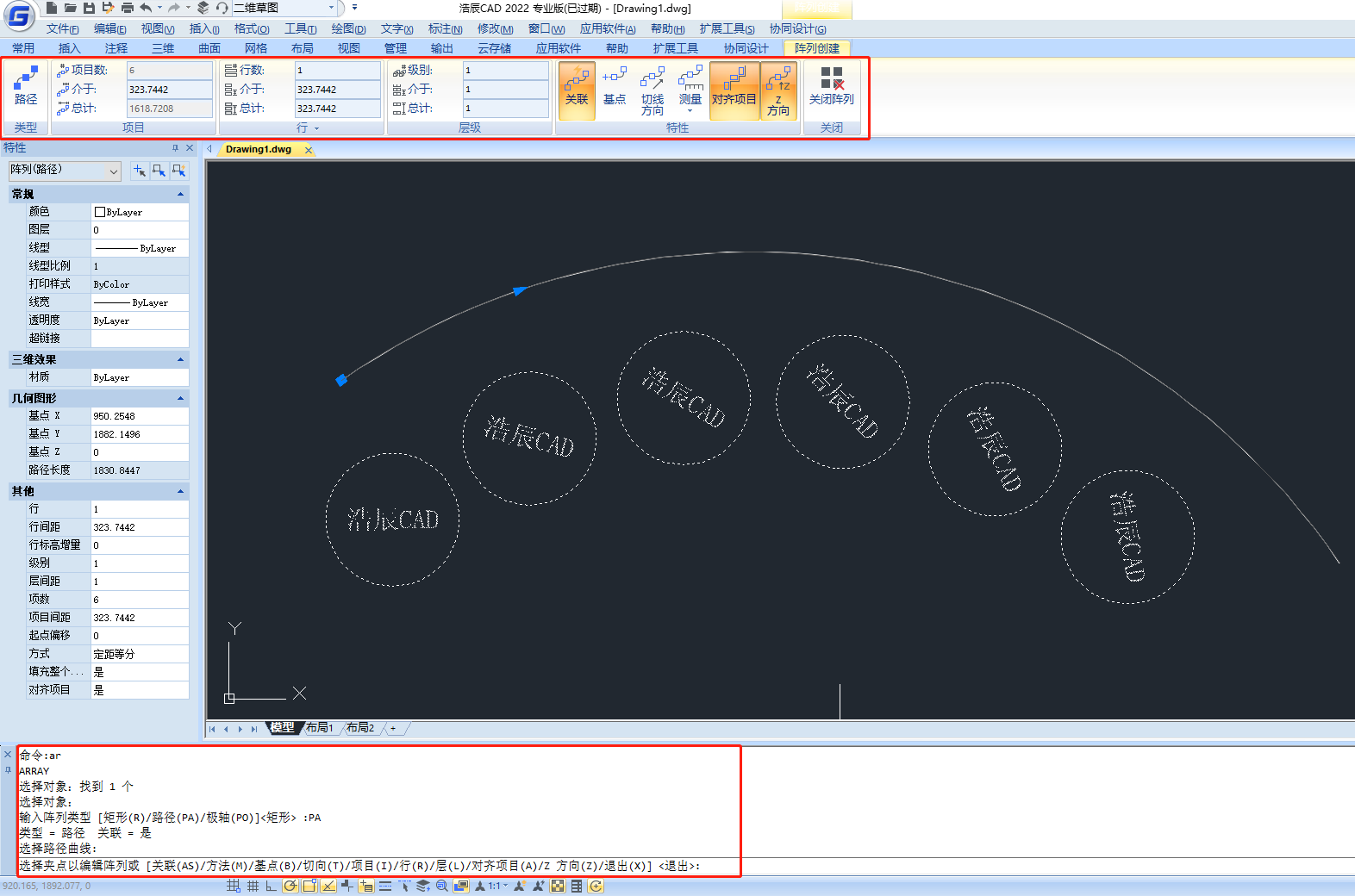Click the Print icon in quick access toolbar
The width and height of the screenshot is (1355, 896).
(127, 8)
